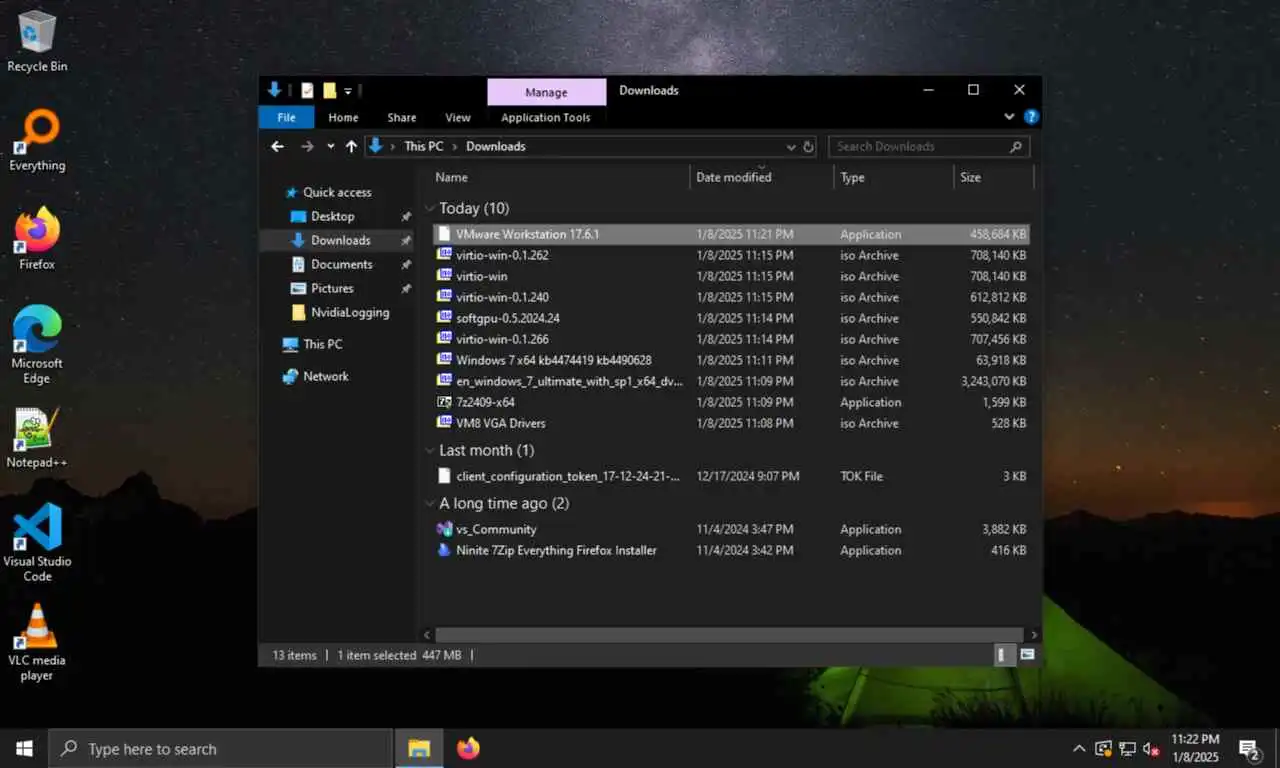The width and height of the screenshot is (1280, 768).
Task: Collapse the Last month (1) group
Action: (430, 451)
